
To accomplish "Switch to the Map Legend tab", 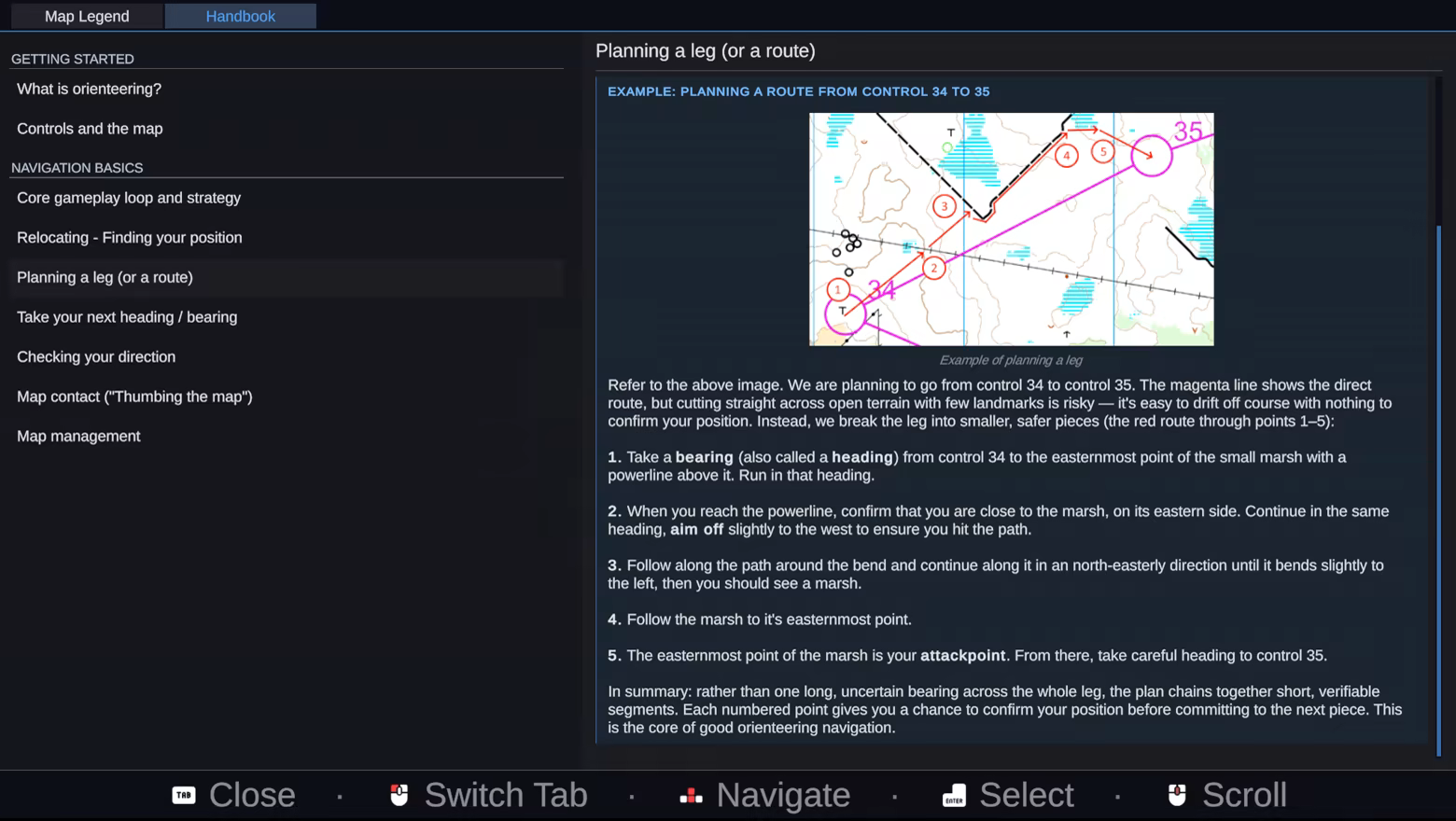I will pyautogui.click(x=87, y=16).
